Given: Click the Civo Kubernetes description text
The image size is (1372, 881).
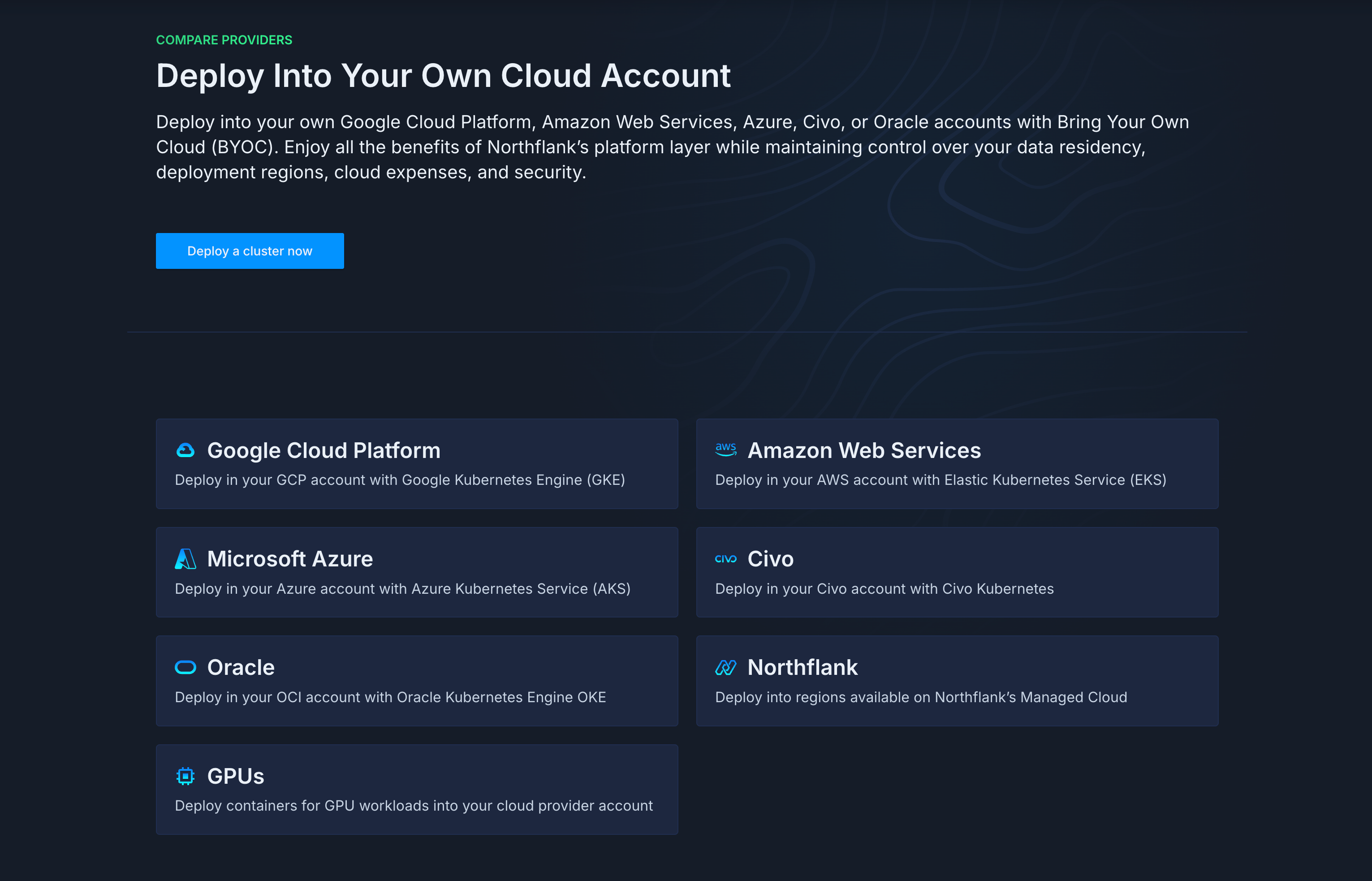Looking at the screenshot, I should click(x=884, y=589).
